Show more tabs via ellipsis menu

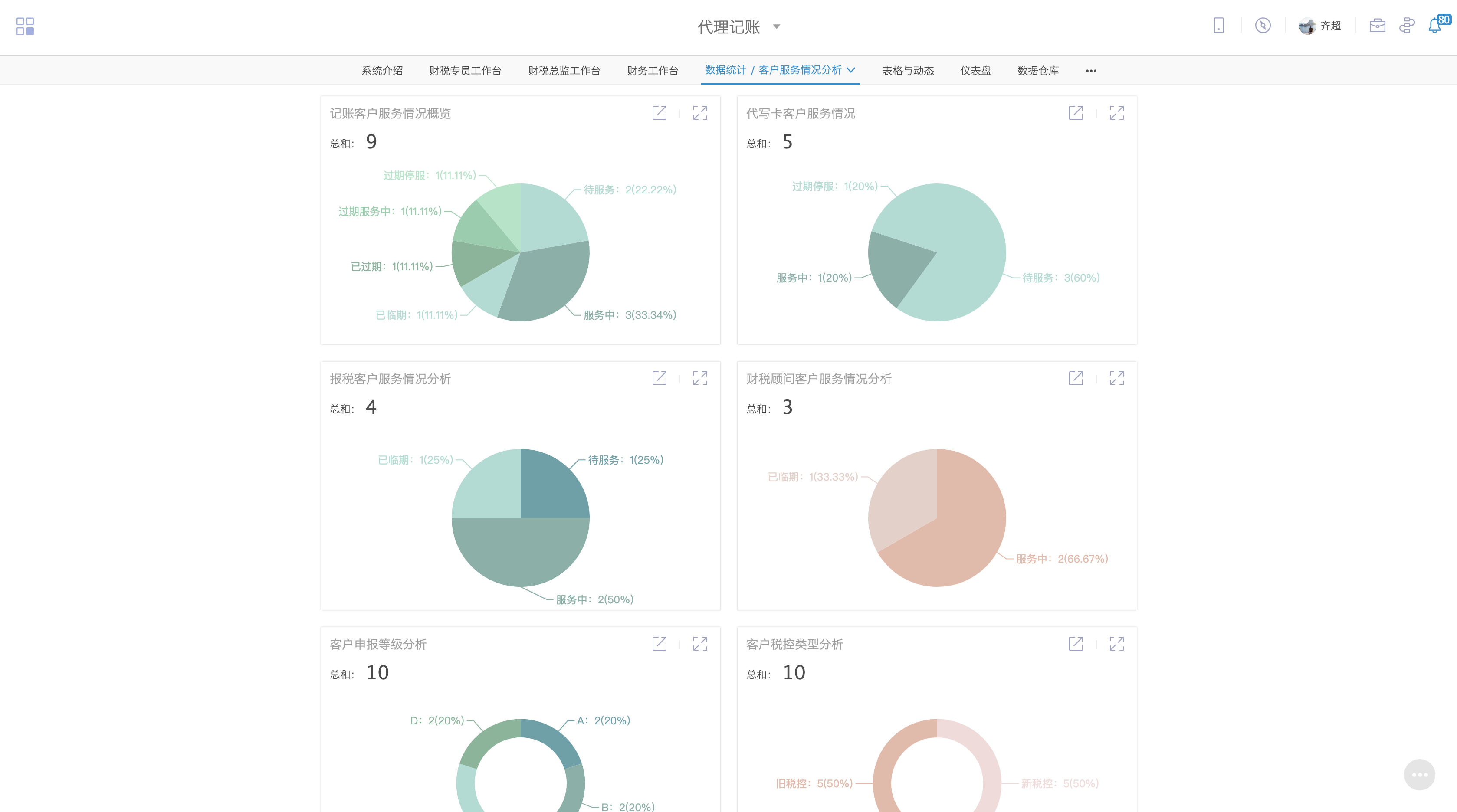(1091, 71)
